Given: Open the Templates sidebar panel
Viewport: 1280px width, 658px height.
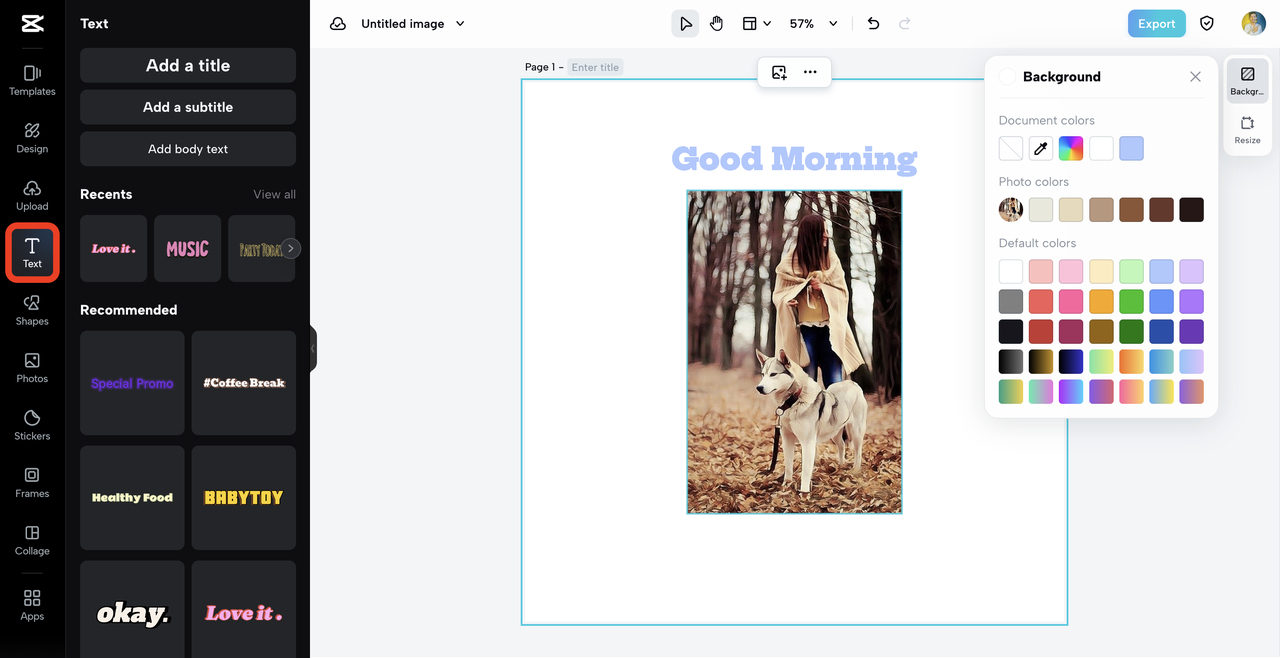Looking at the screenshot, I should (32, 80).
